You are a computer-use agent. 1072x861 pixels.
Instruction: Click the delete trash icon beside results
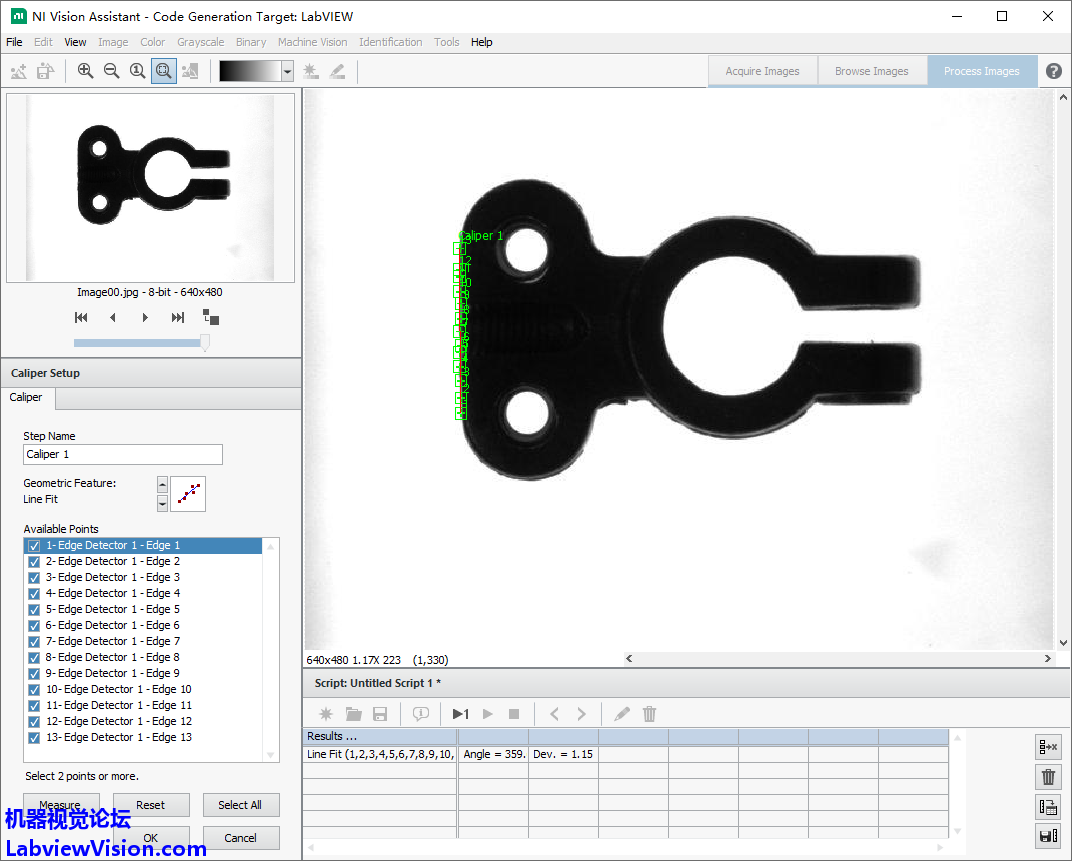point(1048,777)
